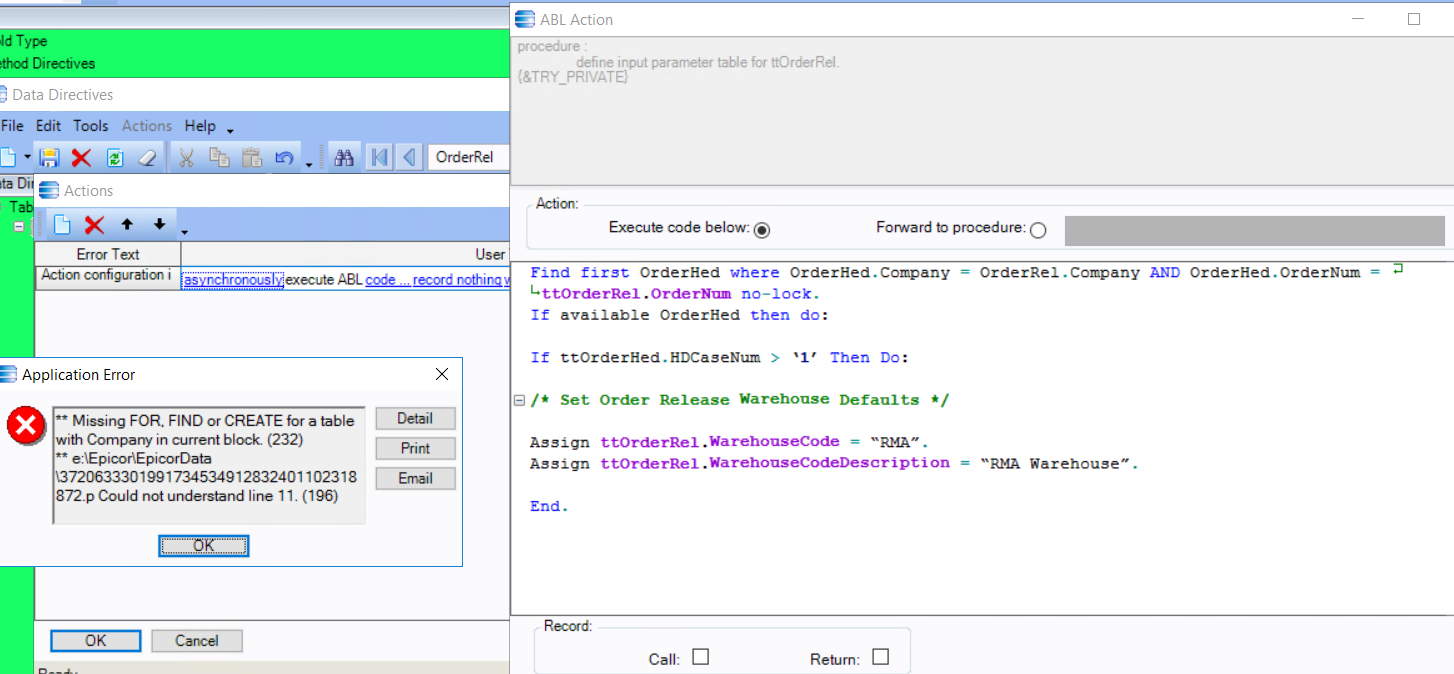The height and width of the screenshot is (674, 1454).
Task: Click OK at bottom of Actions window
Action: [x=96, y=641]
